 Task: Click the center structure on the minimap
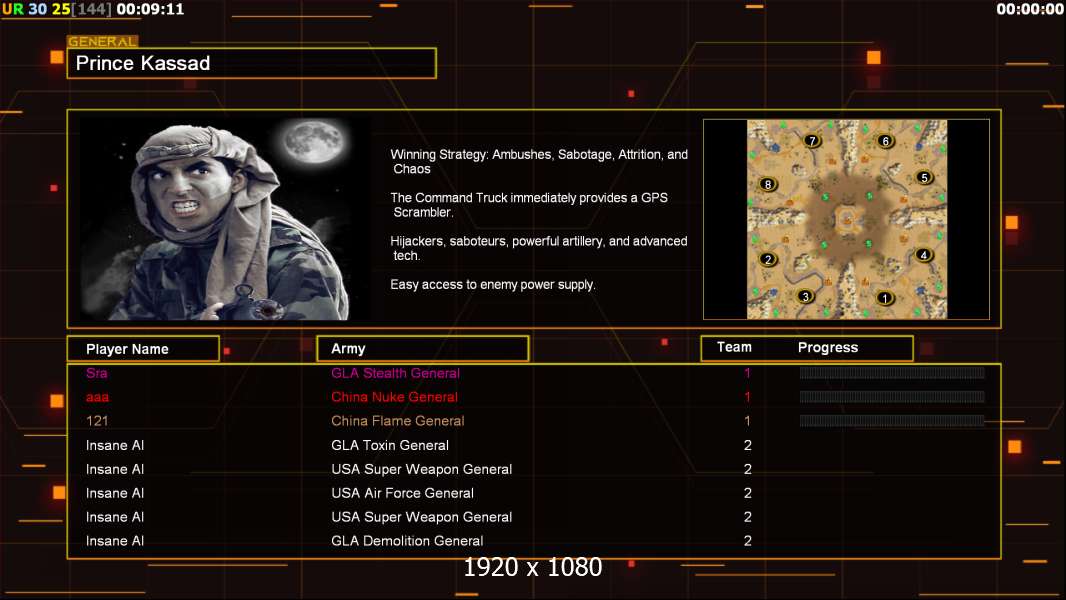click(x=847, y=219)
